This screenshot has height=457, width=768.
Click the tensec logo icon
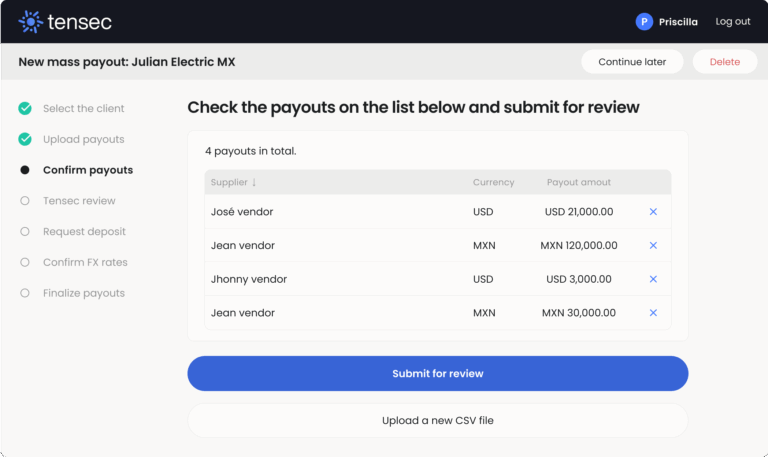[31, 21]
